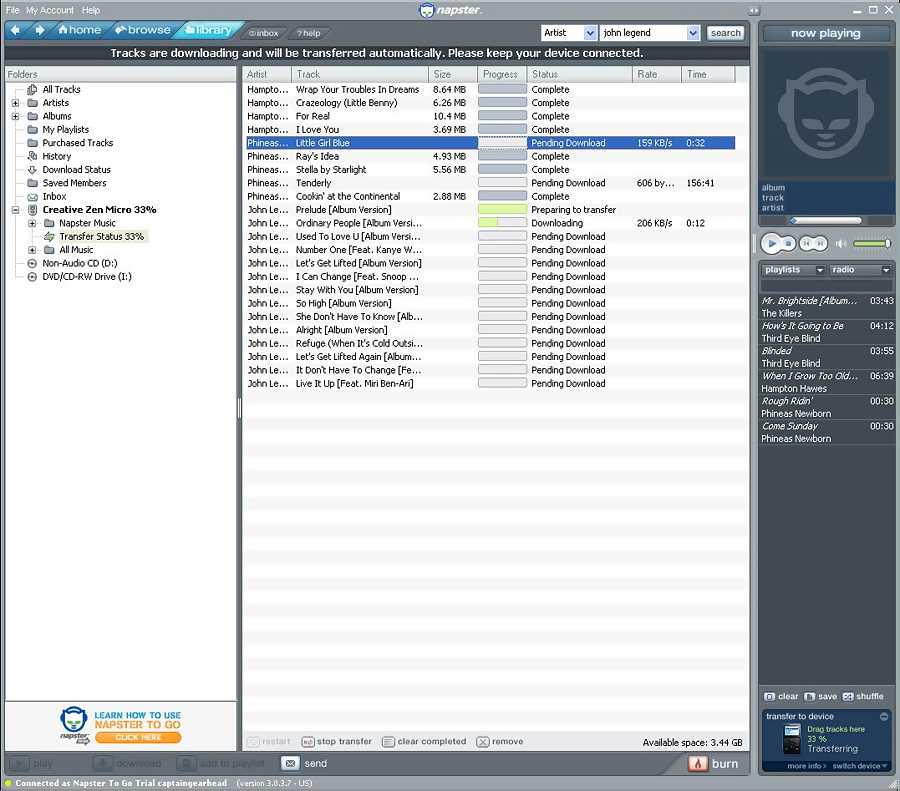Viewport: 900px width, 791px height.
Task: Click the volume speaker icon
Action: [841, 243]
